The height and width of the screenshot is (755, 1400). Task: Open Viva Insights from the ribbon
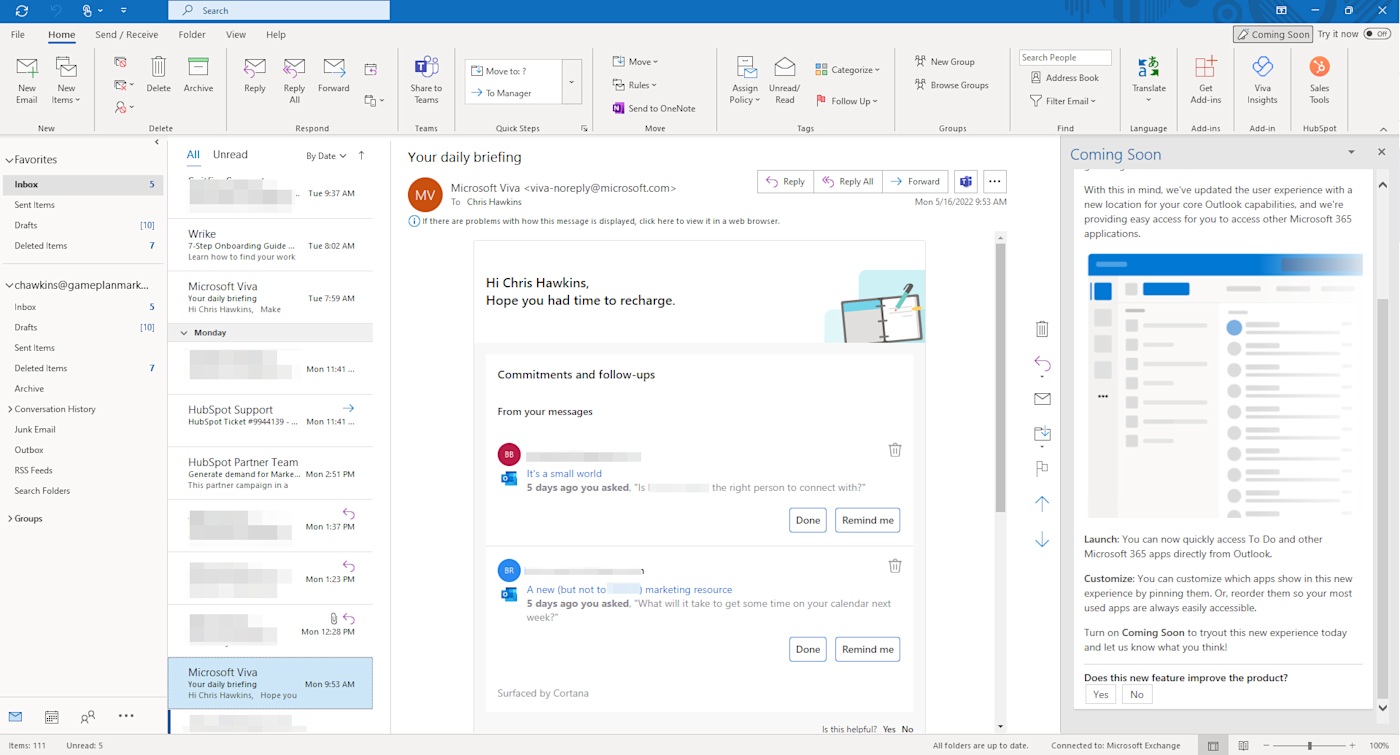(1262, 80)
